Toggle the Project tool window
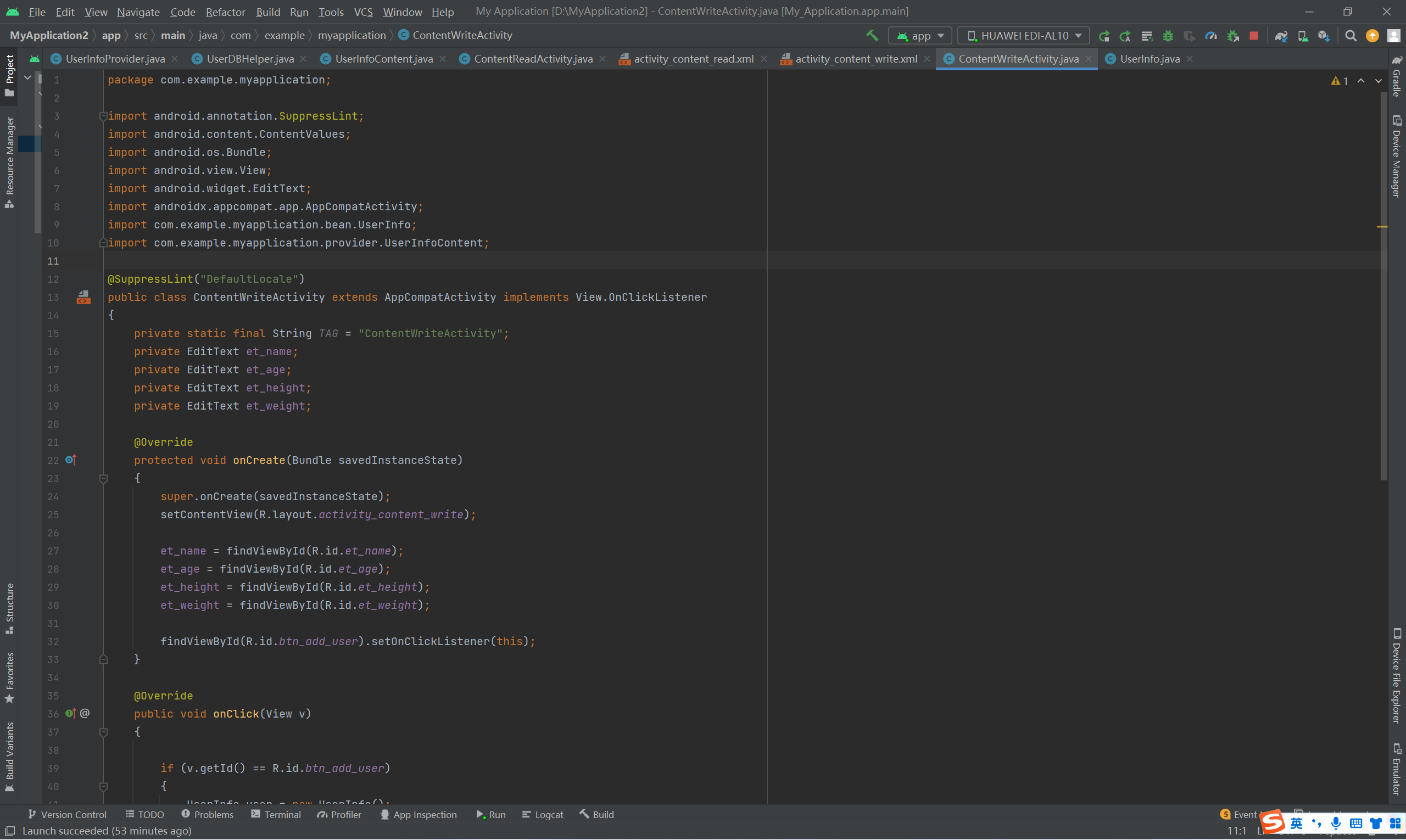The height and width of the screenshot is (840, 1406). (x=10, y=75)
